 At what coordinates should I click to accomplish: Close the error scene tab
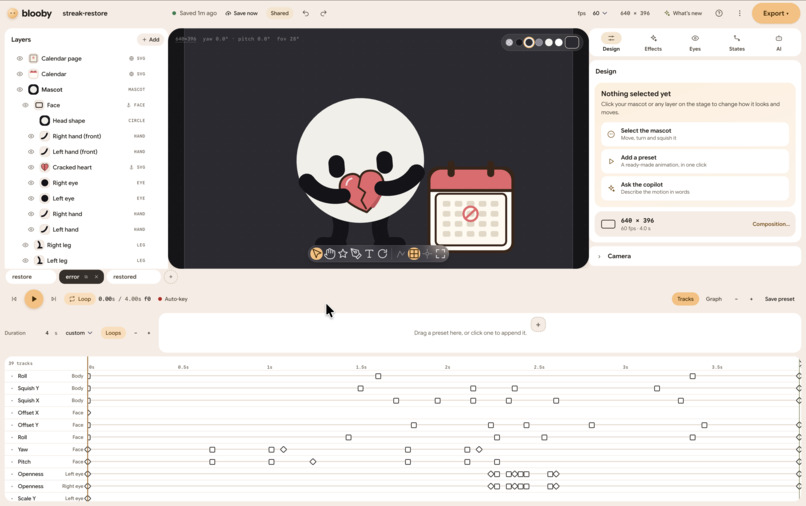[x=96, y=277]
